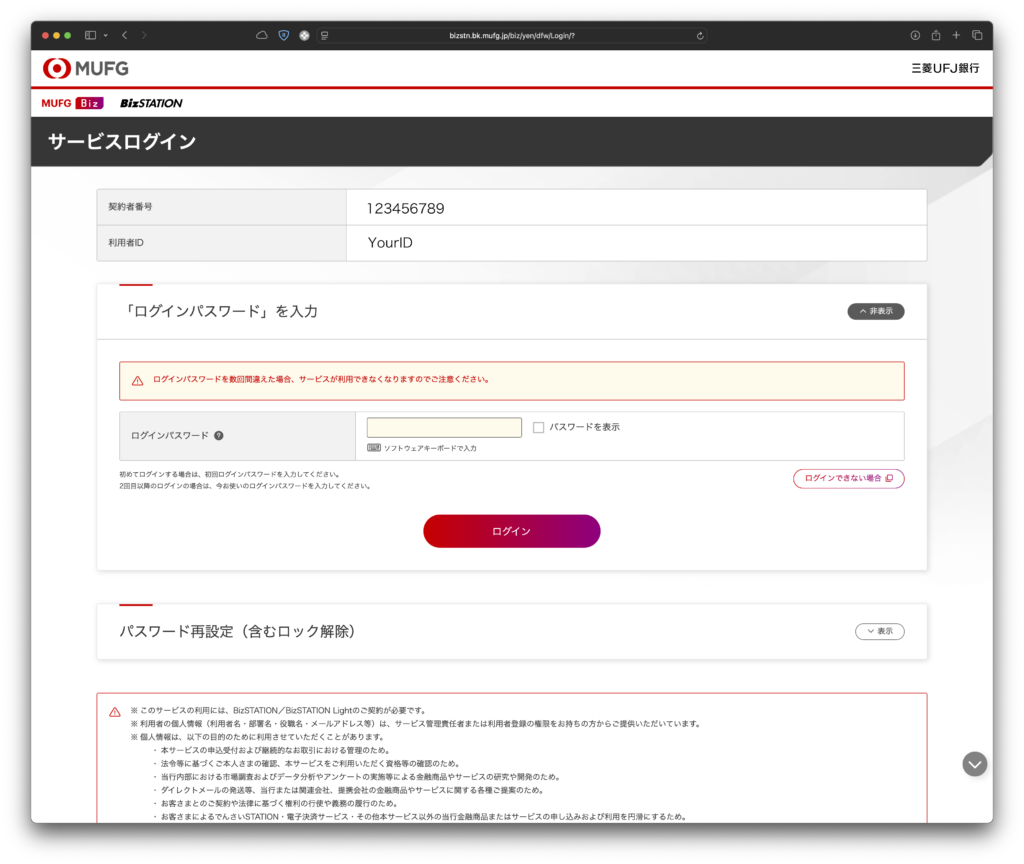Viewport: 1024px width, 864px height.
Task: Open a new tab with plus icon
Action: (956, 35)
